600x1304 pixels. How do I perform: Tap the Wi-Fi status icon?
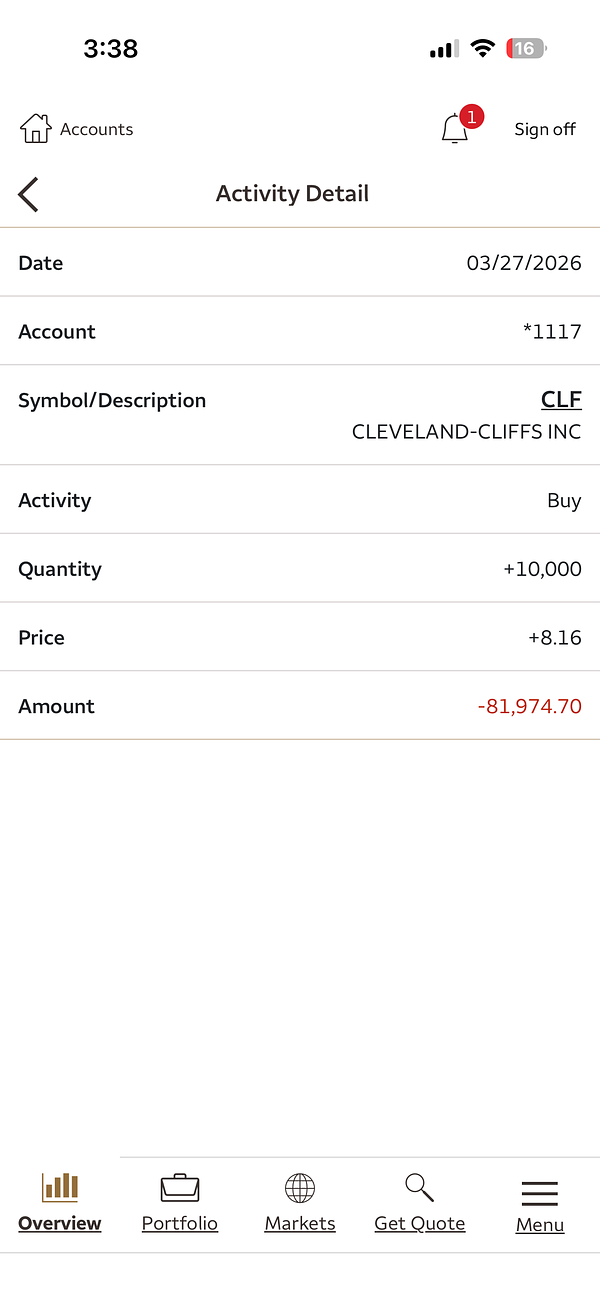484,49
